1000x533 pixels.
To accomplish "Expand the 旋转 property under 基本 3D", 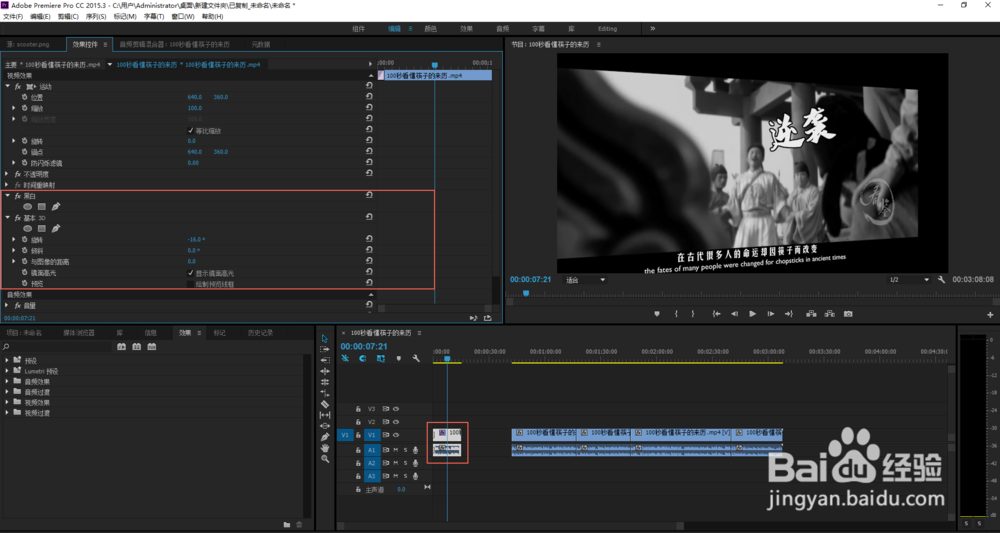I will coord(15,239).
